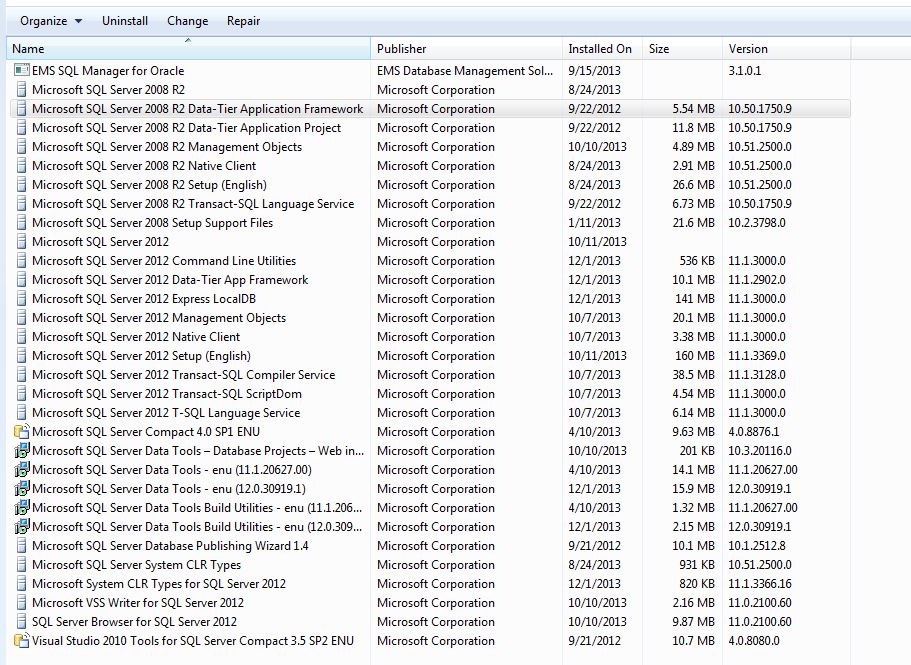Click the SQL Server 2008 R2 Data-Tier Application Project icon

coord(21,128)
